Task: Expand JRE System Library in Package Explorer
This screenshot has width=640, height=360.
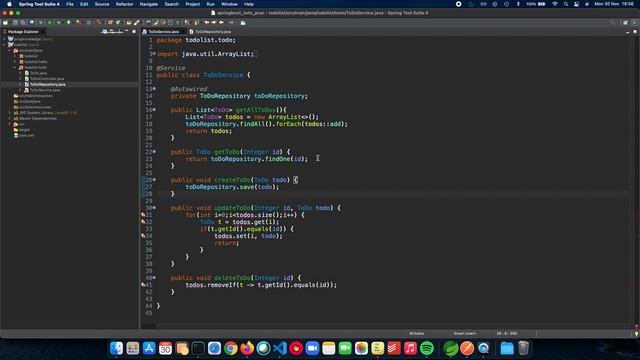Action: (10, 113)
